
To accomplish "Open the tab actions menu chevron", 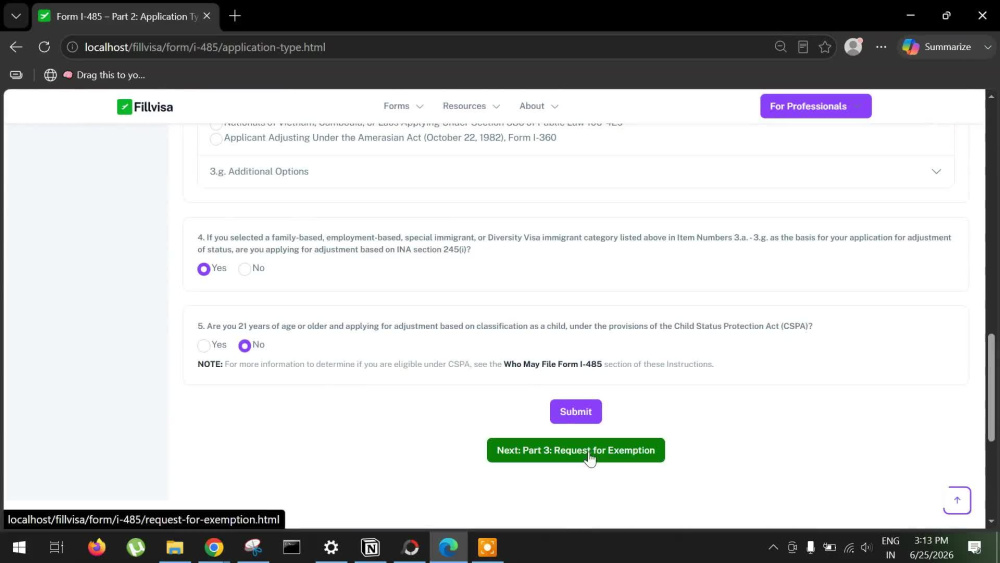I will pyautogui.click(x=16, y=16).
